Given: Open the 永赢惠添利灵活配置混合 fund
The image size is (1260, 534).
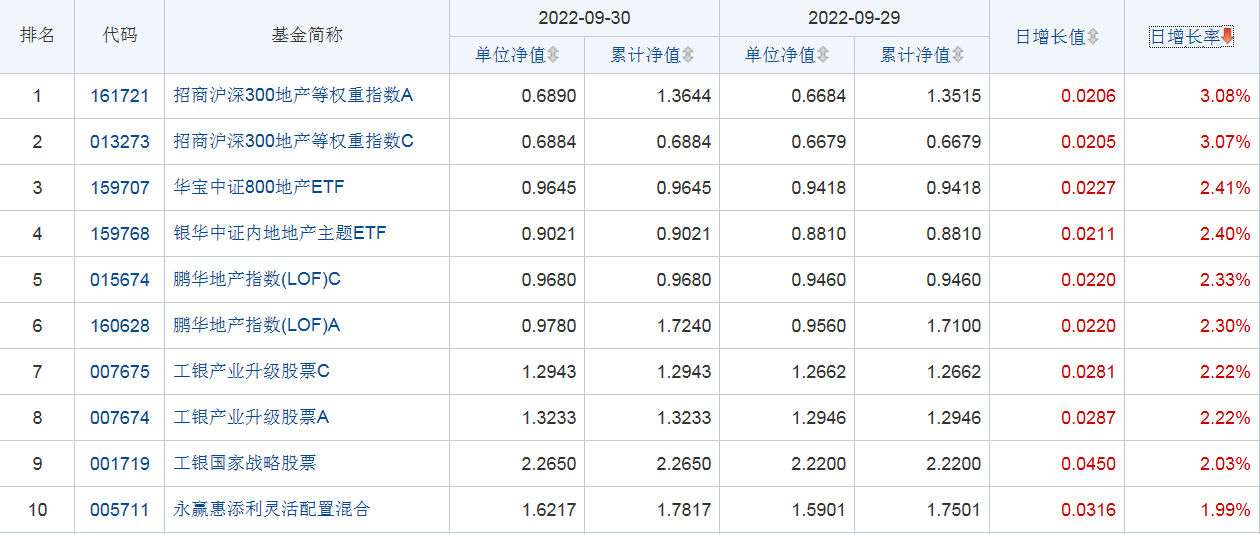Looking at the screenshot, I should click(272, 510).
